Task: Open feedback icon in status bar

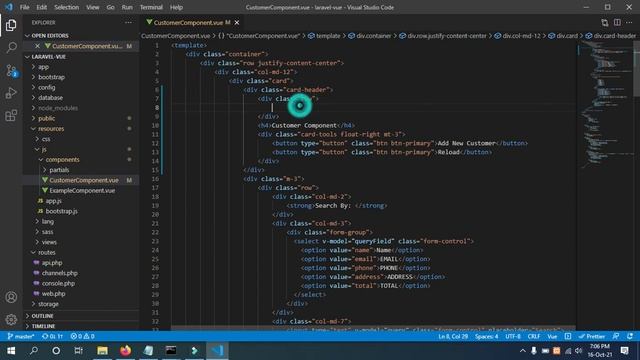Action: point(616,336)
